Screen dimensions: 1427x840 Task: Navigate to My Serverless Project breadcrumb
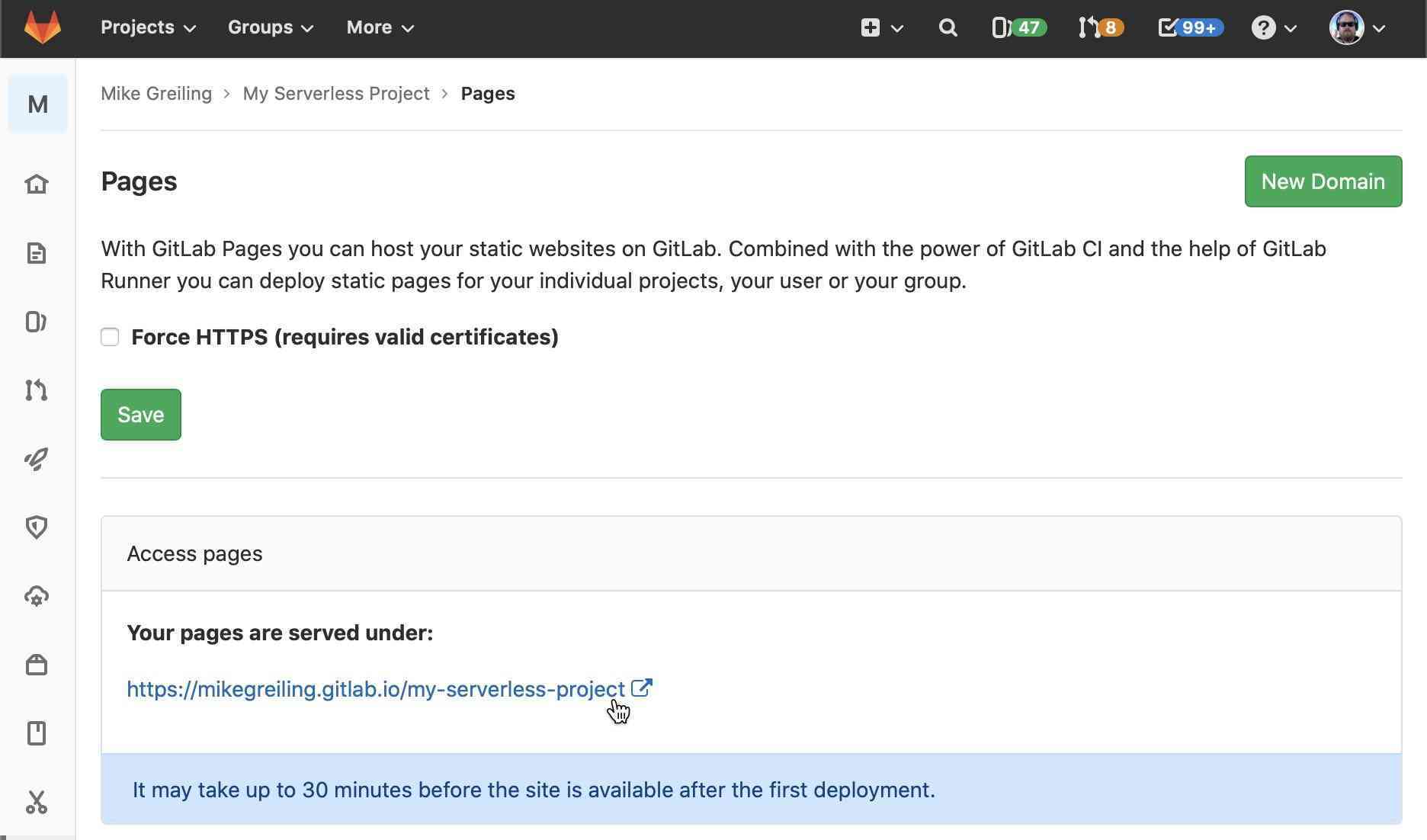coord(336,94)
